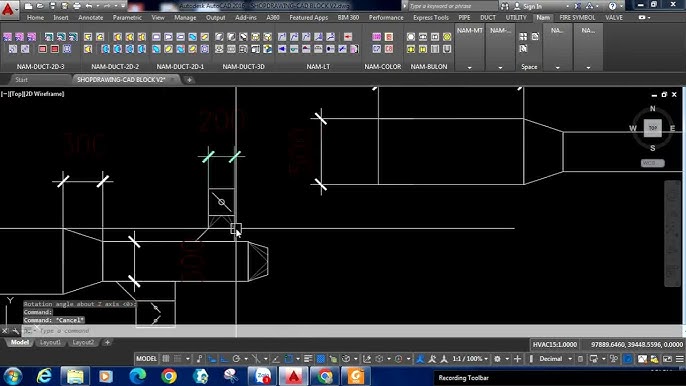
Task: Click the Windows Start button
Action: [x=12, y=376]
